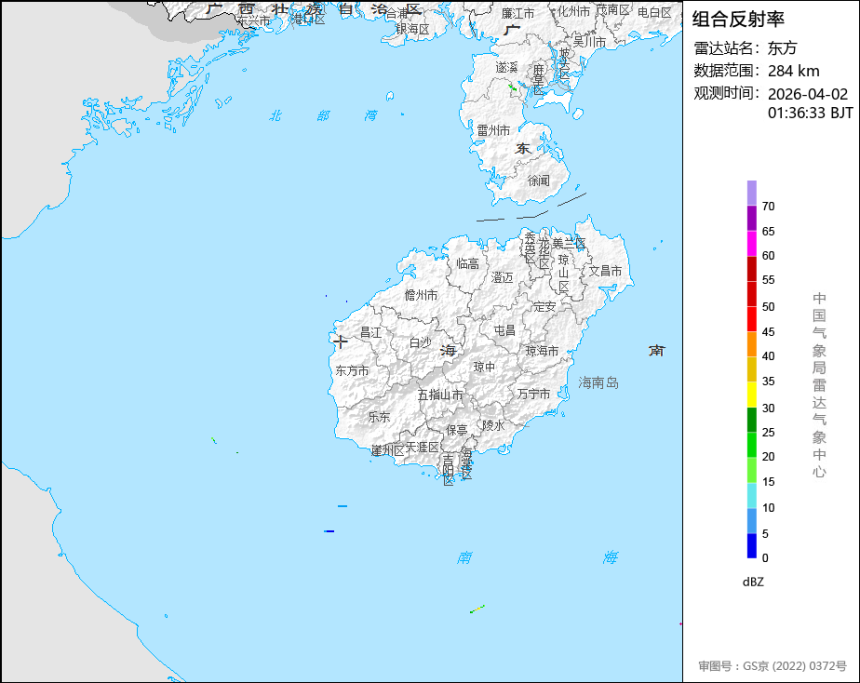Click the 白沙 county label

pos(420,342)
